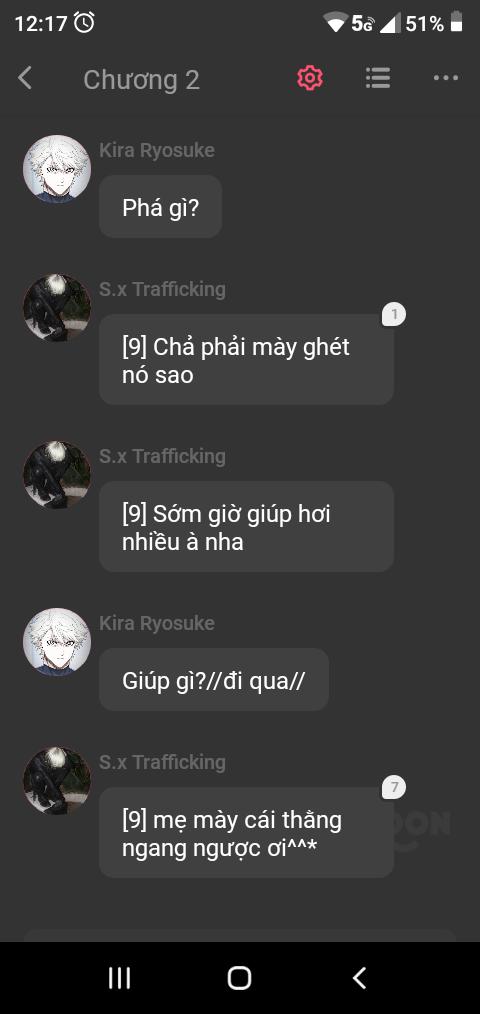This screenshot has height=1014, width=480.
Task: Open comment badge showing 7
Action: click(x=394, y=788)
